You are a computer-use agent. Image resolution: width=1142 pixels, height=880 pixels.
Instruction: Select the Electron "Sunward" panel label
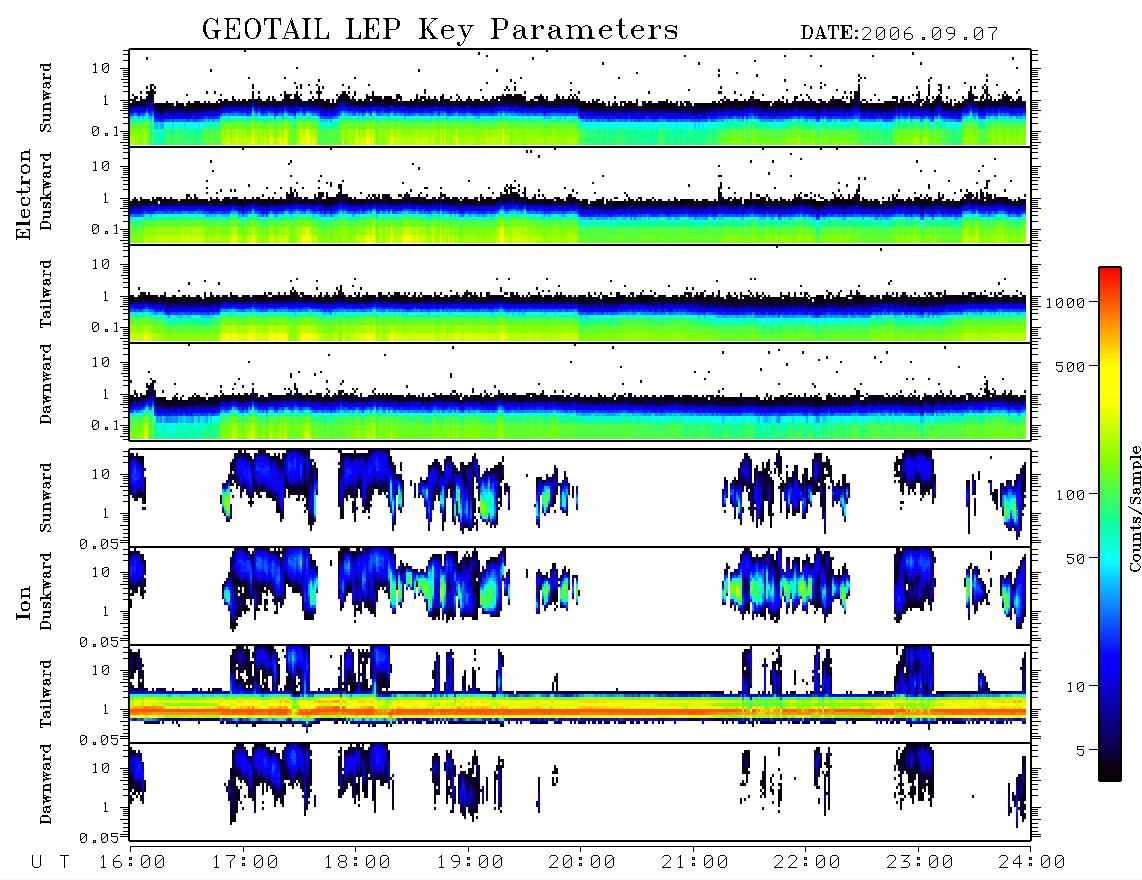pyautogui.click(x=47, y=98)
